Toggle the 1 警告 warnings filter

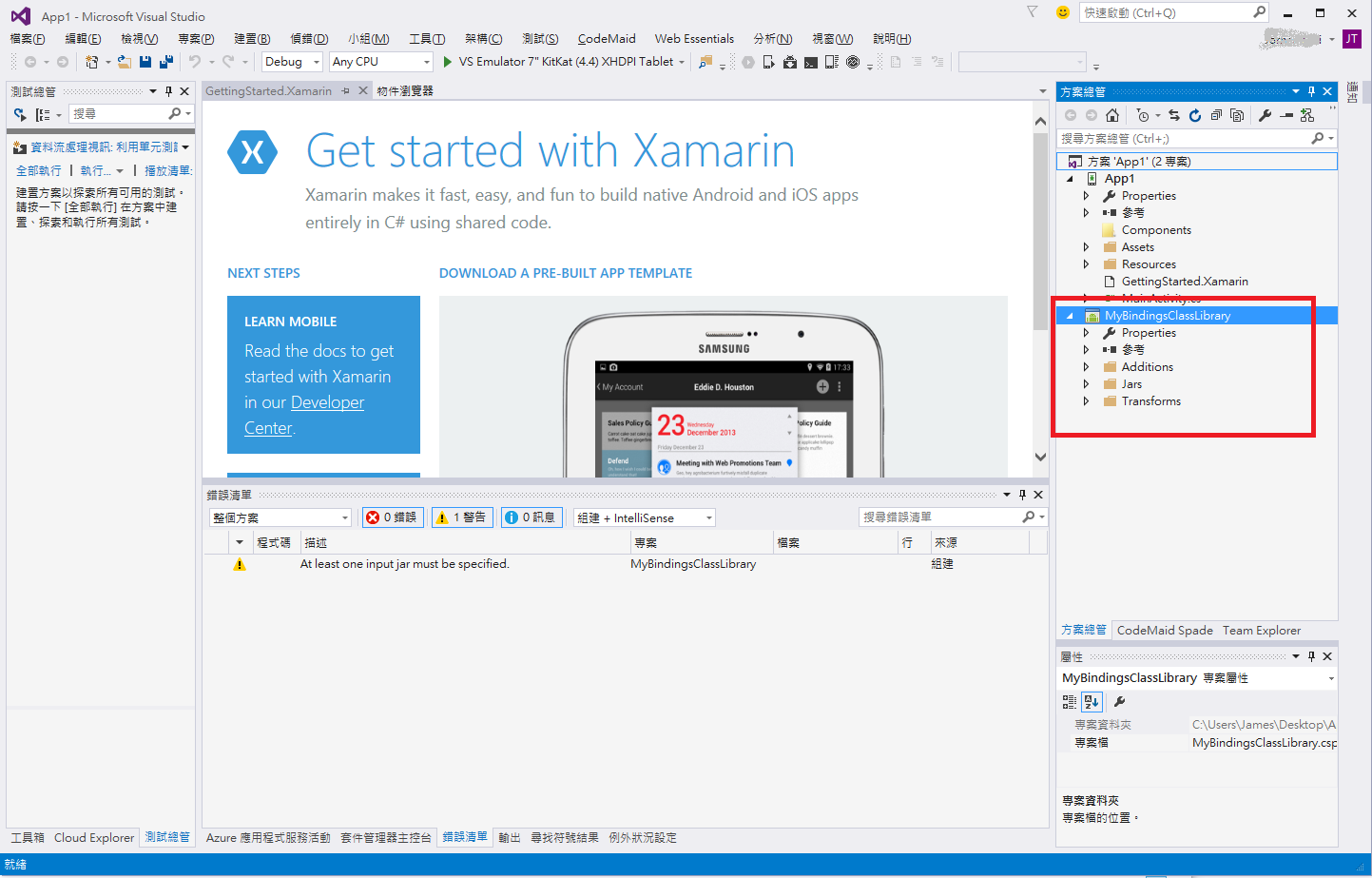461,517
